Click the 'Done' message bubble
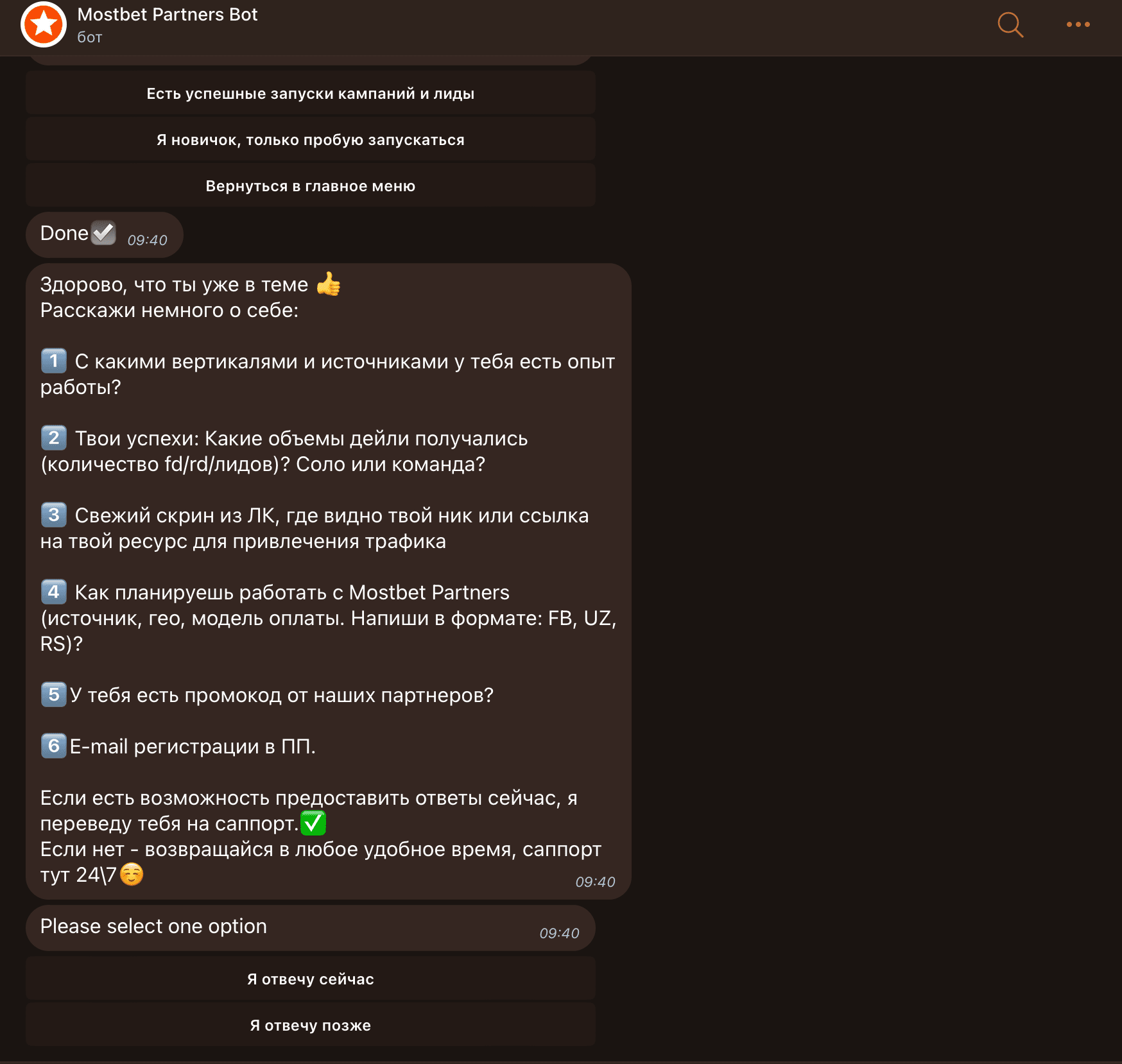The height and width of the screenshot is (1064, 1122). [x=104, y=235]
